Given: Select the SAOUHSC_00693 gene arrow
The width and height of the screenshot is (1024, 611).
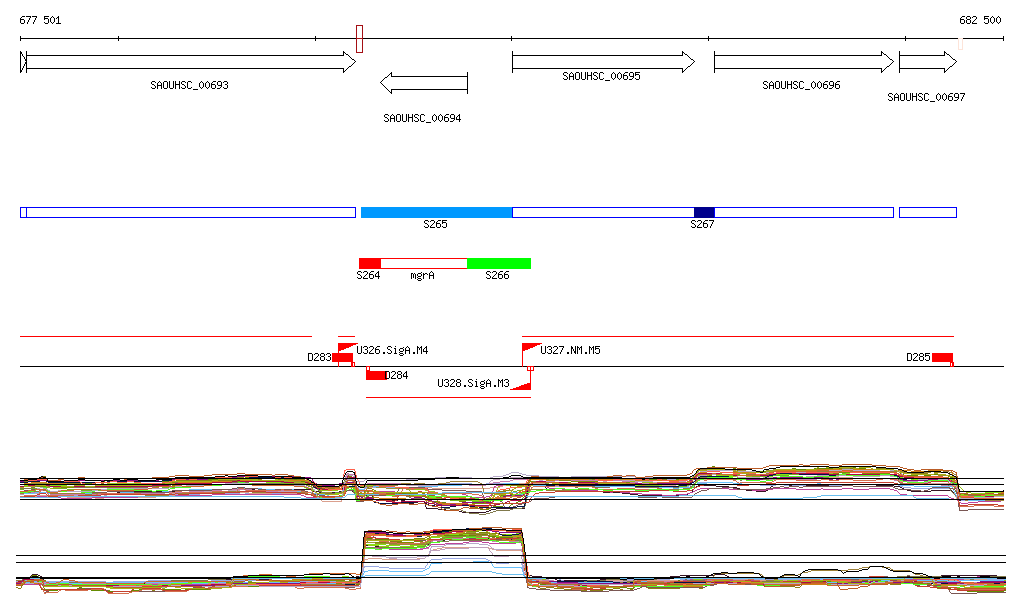Looking at the screenshot, I should tap(190, 63).
